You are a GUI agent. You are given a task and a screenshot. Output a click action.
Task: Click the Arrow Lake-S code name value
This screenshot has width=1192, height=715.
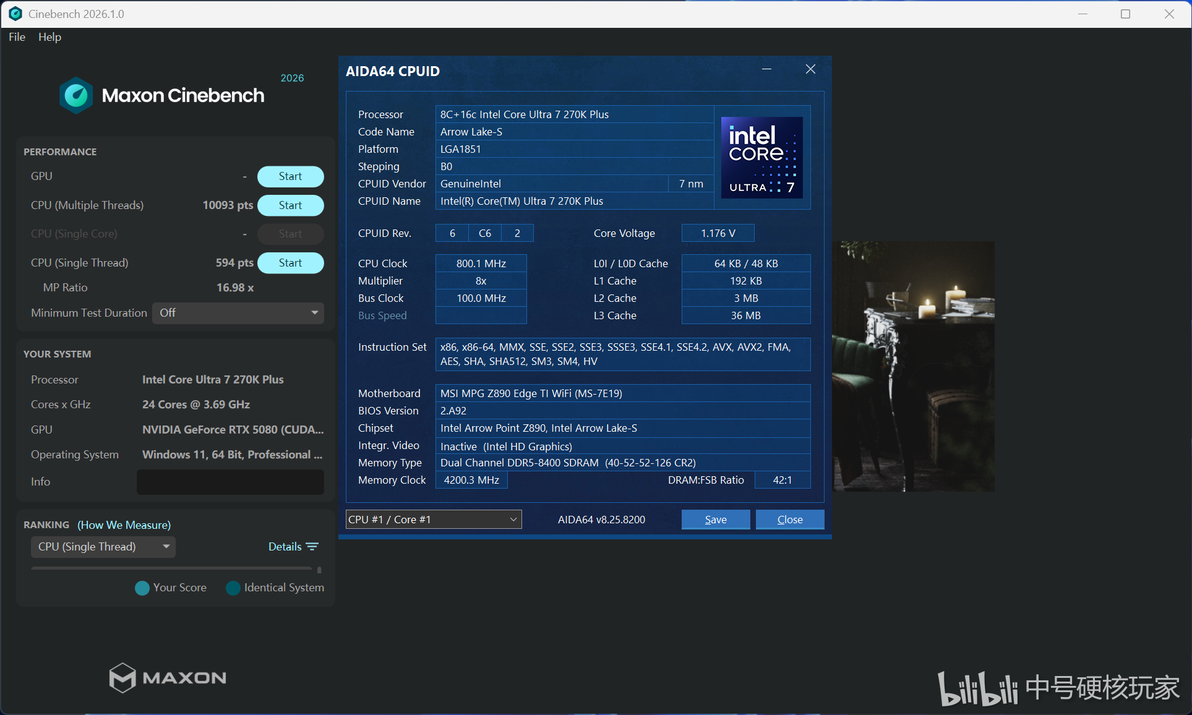tap(574, 132)
